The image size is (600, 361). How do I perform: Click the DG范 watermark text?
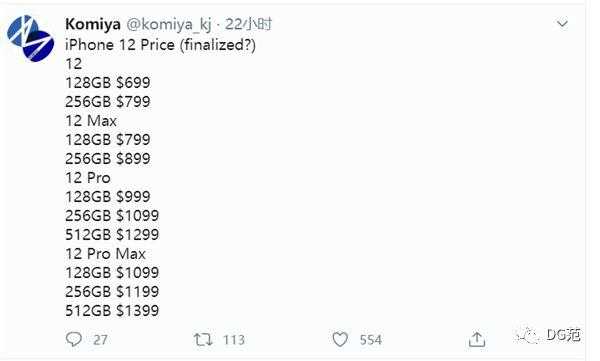pyautogui.click(x=563, y=335)
